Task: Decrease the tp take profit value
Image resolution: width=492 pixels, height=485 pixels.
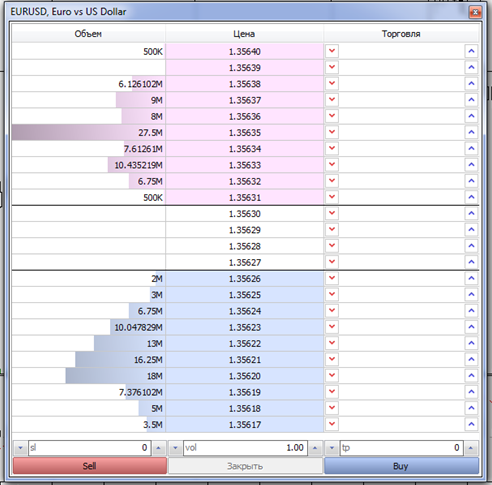Action: (332, 448)
